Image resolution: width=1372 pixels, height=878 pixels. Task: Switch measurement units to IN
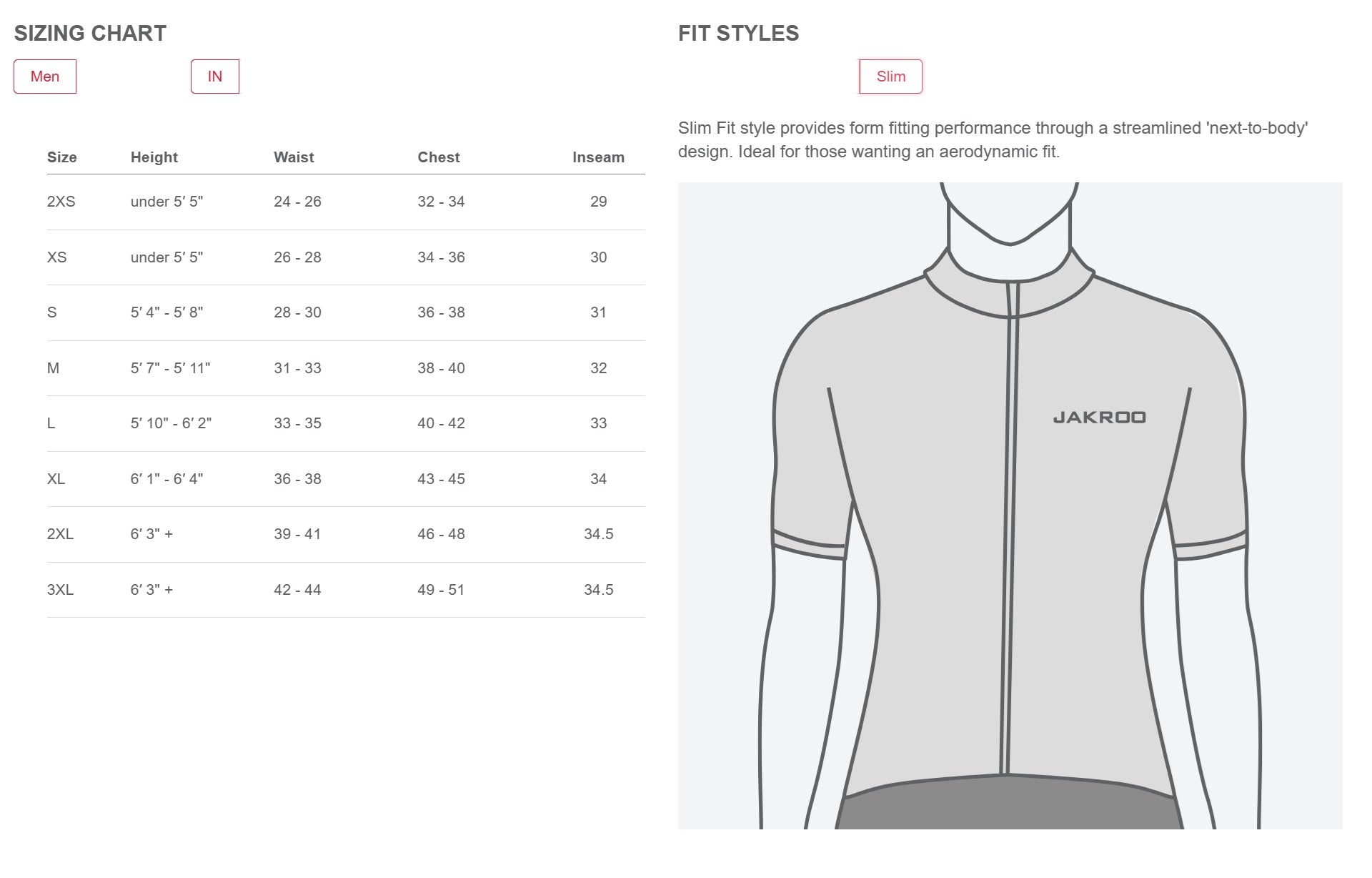(x=214, y=77)
